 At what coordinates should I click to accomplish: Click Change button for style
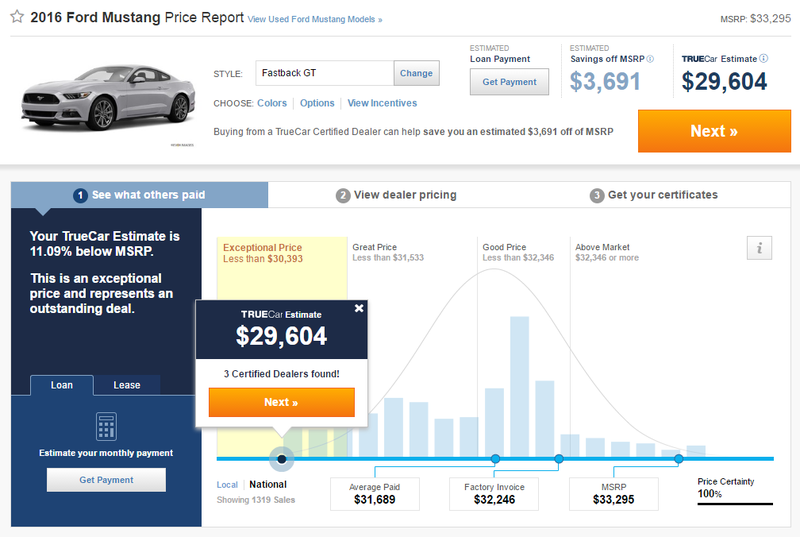point(416,73)
